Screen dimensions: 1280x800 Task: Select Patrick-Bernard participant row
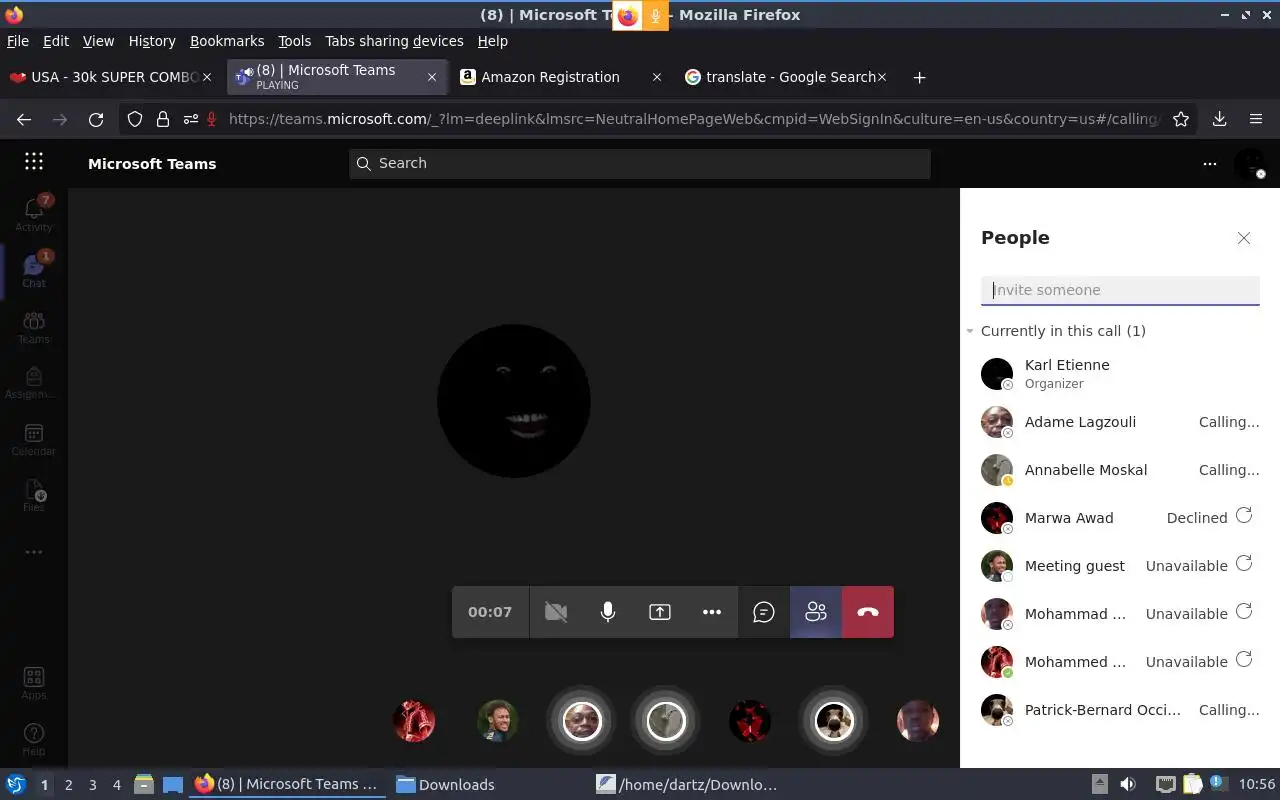[x=1120, y=710]
